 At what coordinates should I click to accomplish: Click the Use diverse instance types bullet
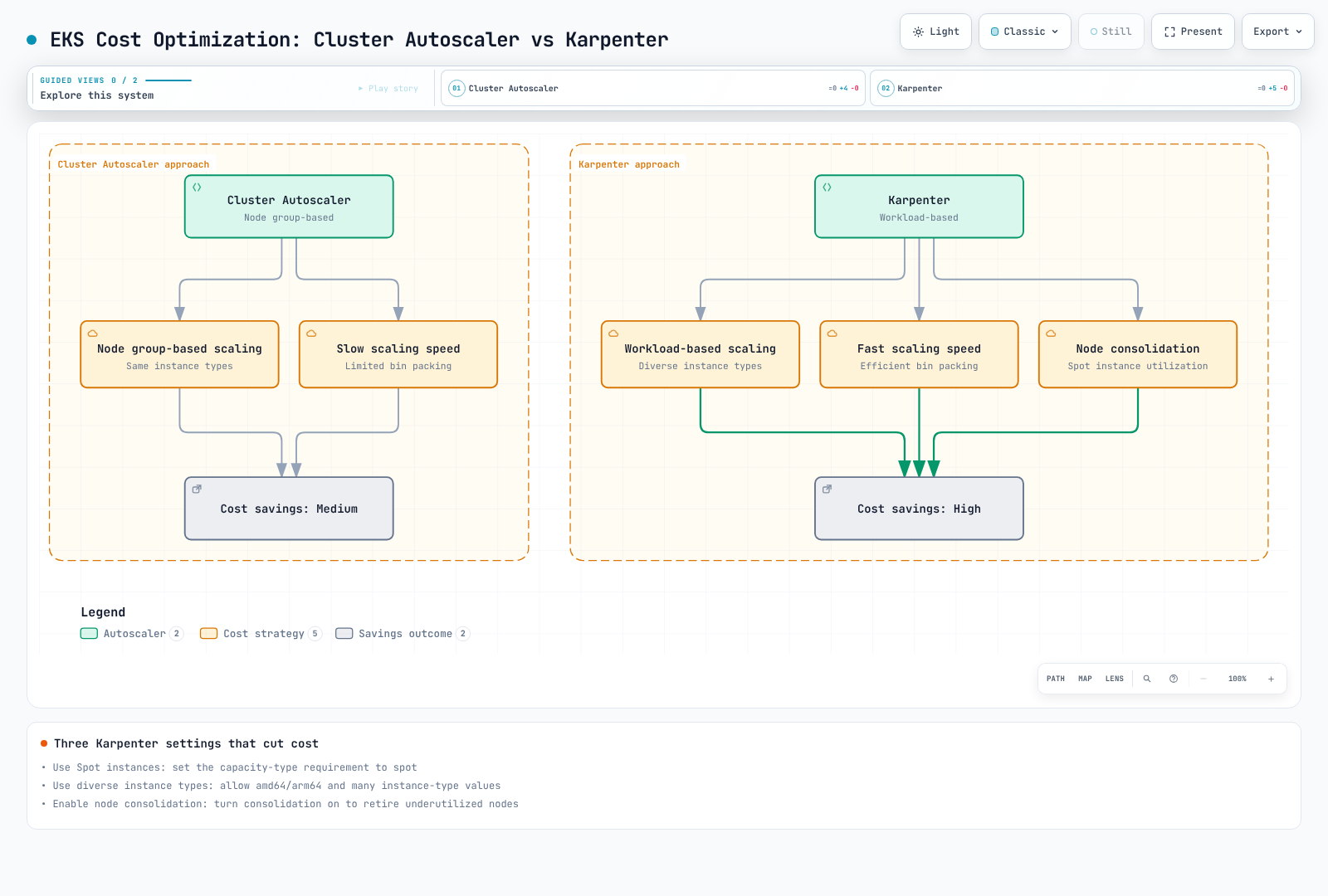click(x=276, y=786)
